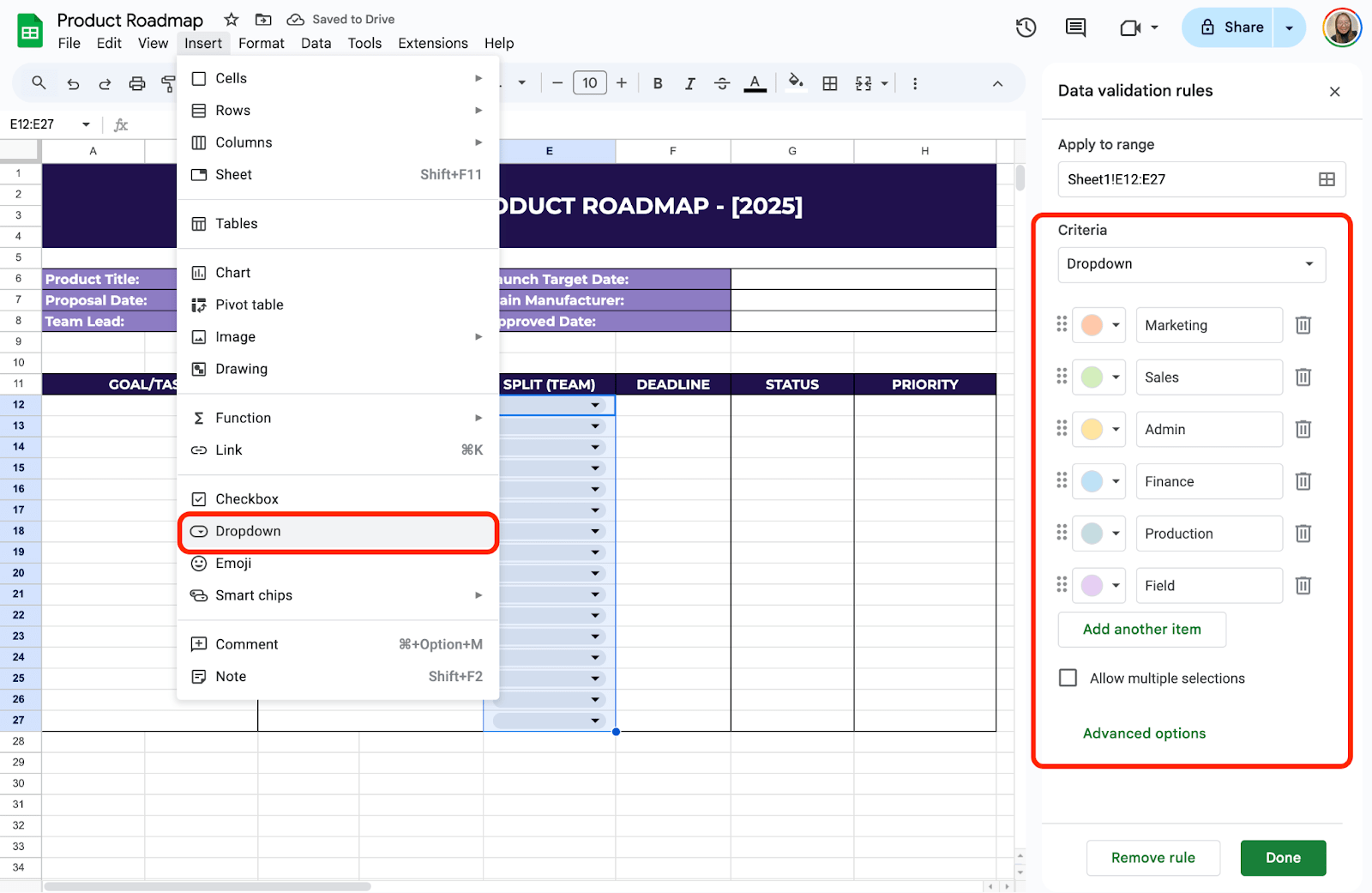
Task: Click the Add another item button
Action: tap(1141, 630)
